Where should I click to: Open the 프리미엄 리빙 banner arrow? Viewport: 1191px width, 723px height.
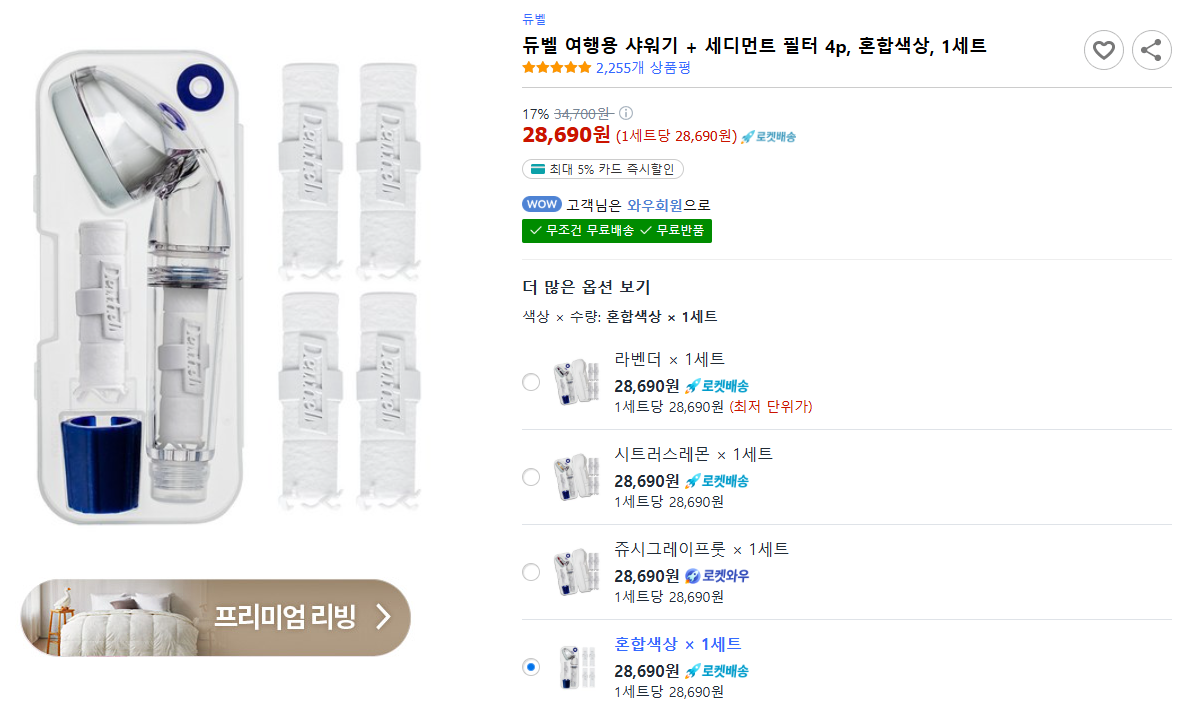tap(382, 617)
